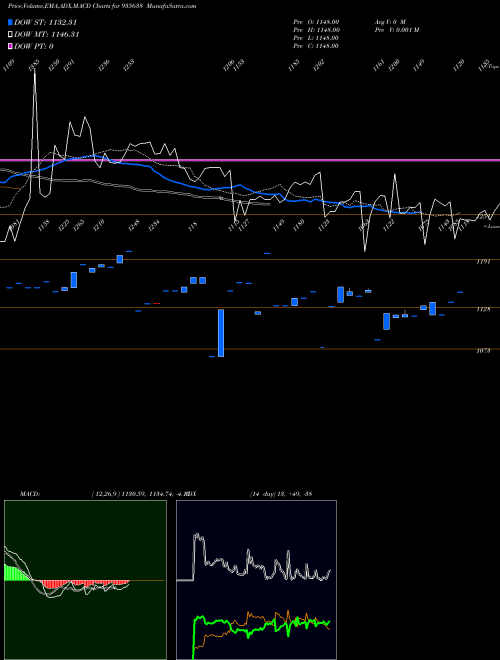Click the tallest blue candlestick bar
Image resolution: width=500 pixels, height=660 pixels.
pyautogui.click(x=221, y=333)
